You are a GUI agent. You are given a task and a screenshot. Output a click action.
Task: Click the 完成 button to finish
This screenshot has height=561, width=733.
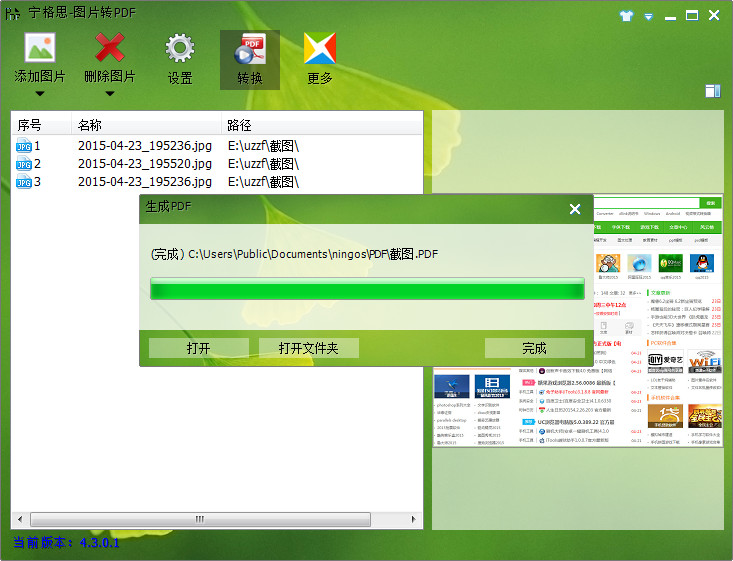point(534,348)
